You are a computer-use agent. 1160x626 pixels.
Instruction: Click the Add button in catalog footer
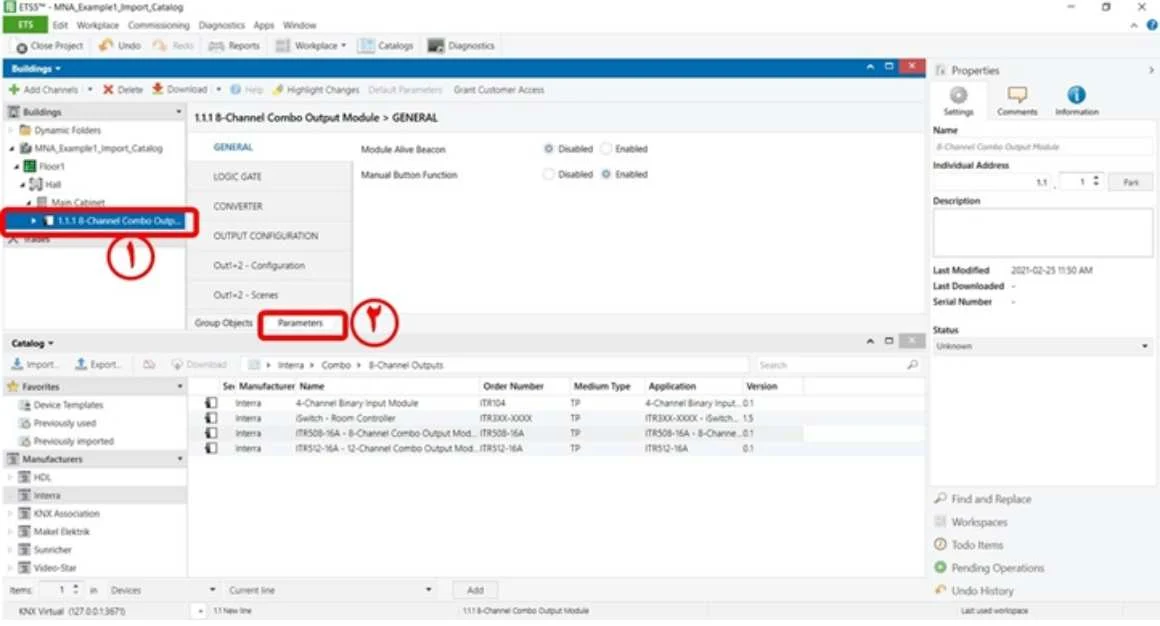click(475, 590)
